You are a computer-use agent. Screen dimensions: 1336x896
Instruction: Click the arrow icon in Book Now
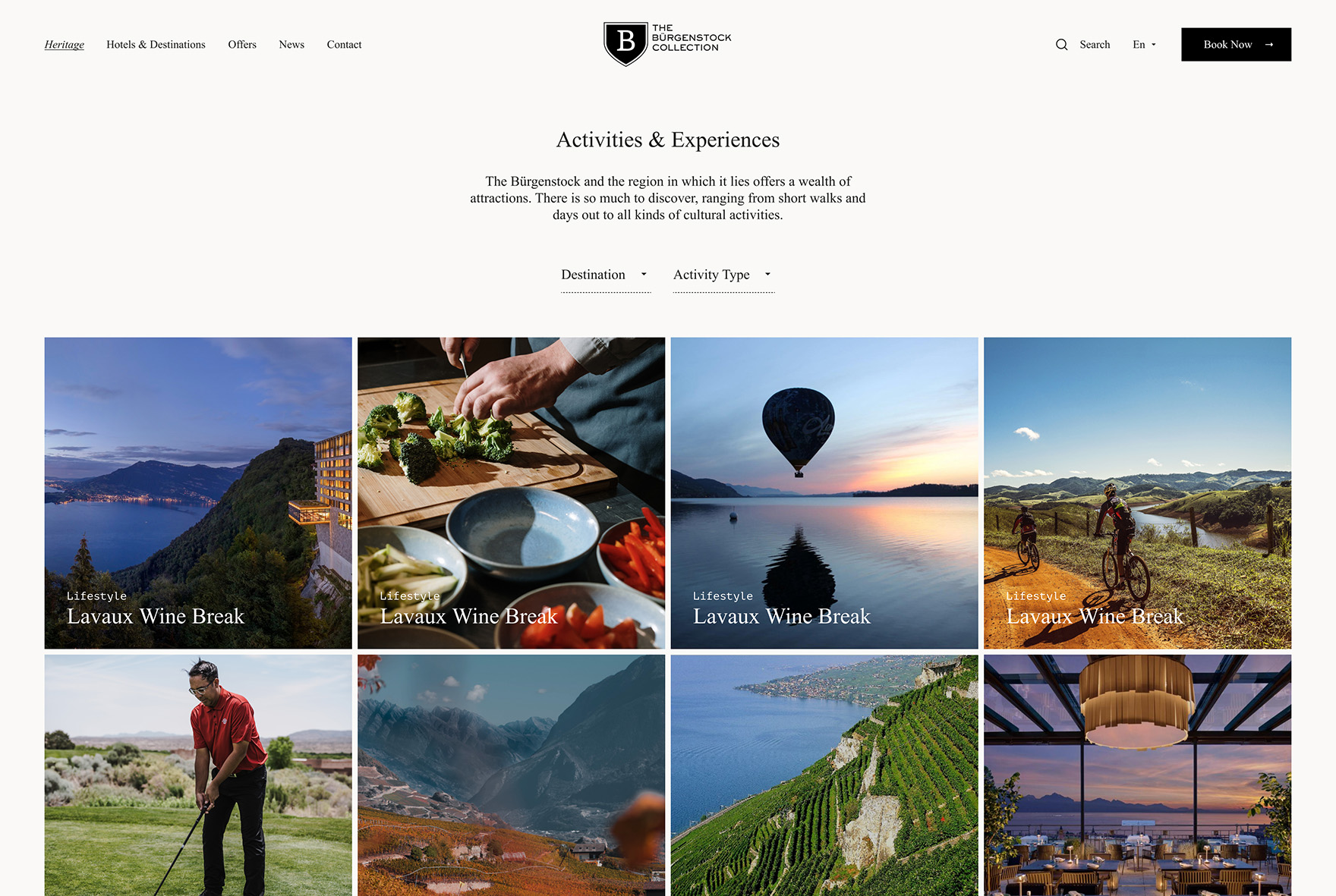tap(1268, 45)
